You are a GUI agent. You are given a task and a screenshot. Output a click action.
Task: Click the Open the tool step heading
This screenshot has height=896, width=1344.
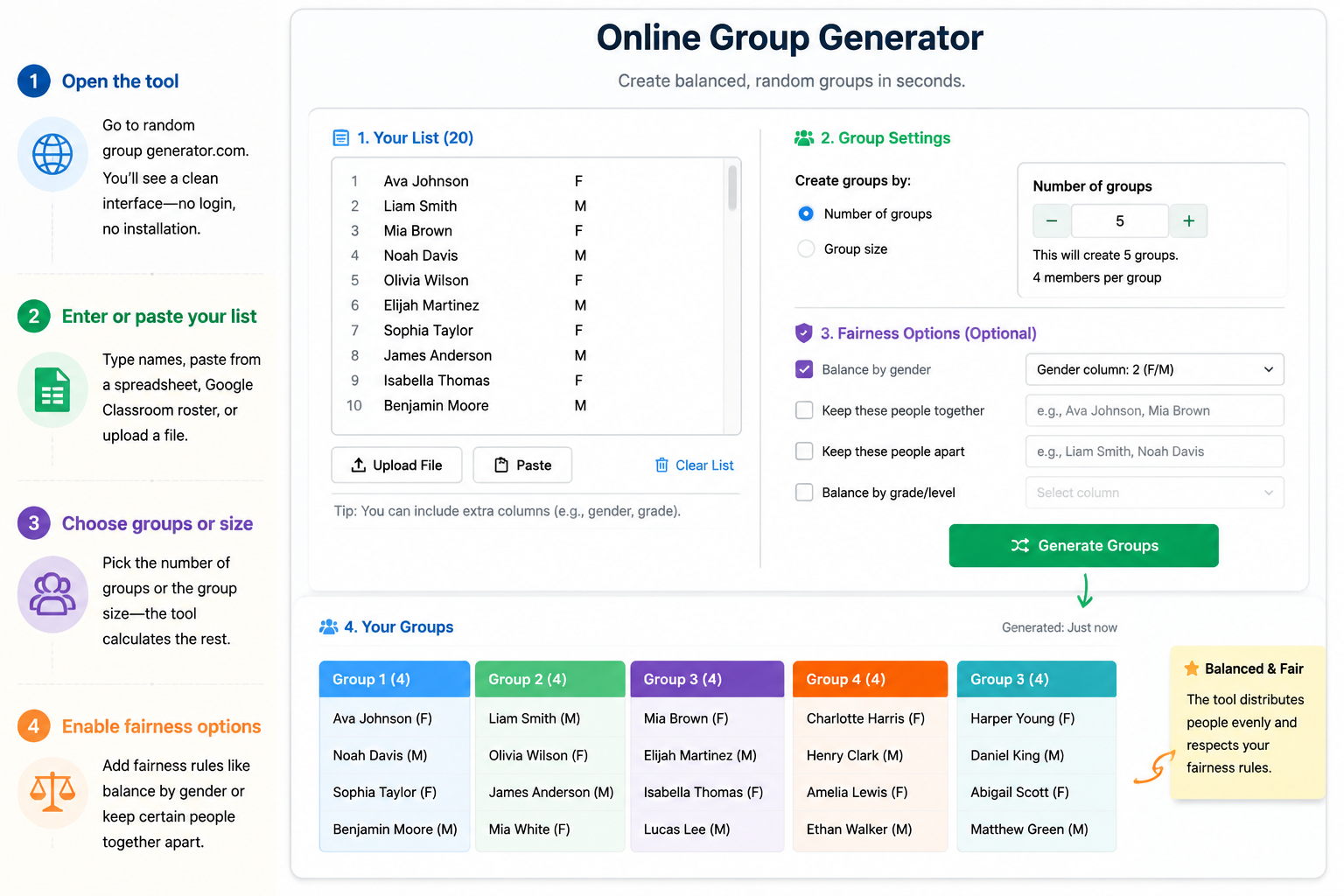120,81
